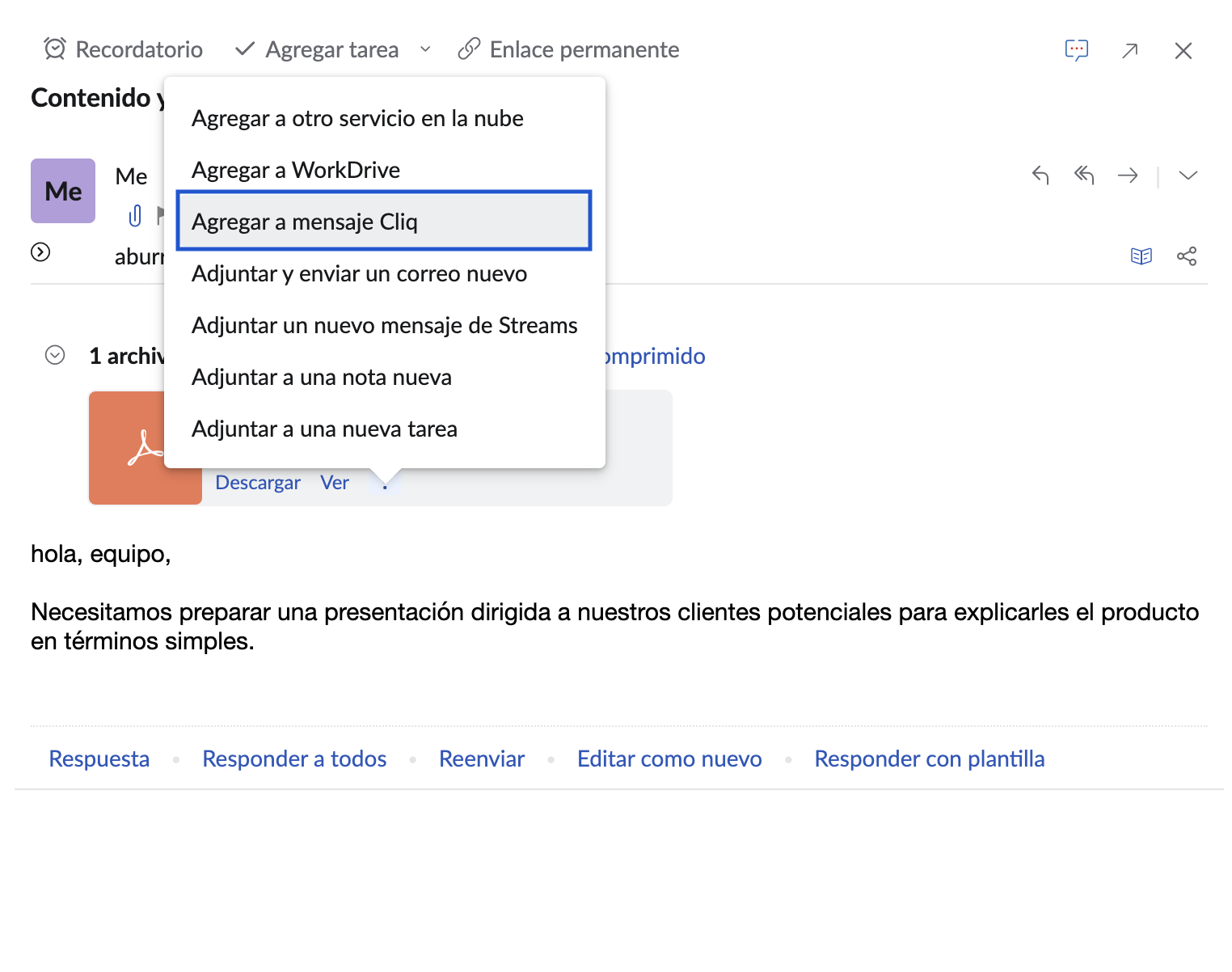Choose Agregar a WorkDrive option

(x=296, y=170)
